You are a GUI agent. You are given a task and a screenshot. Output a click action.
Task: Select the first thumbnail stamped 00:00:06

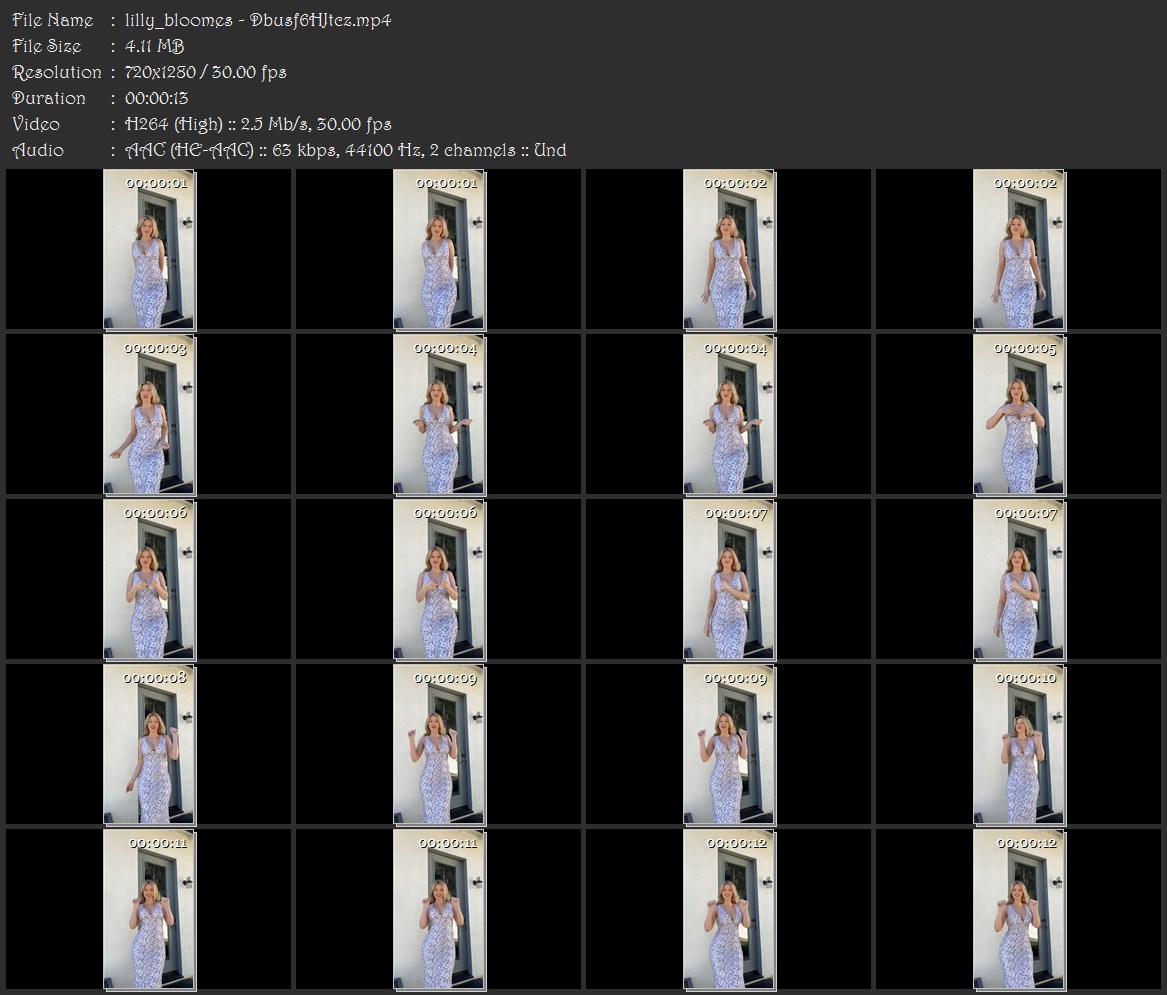pos(149,580)
